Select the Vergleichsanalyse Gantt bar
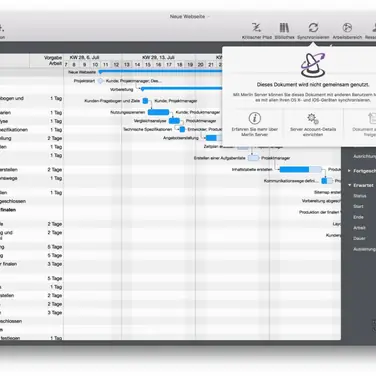Screen dimensions: 376x376 pyautogui.click(x=174, y=121)
